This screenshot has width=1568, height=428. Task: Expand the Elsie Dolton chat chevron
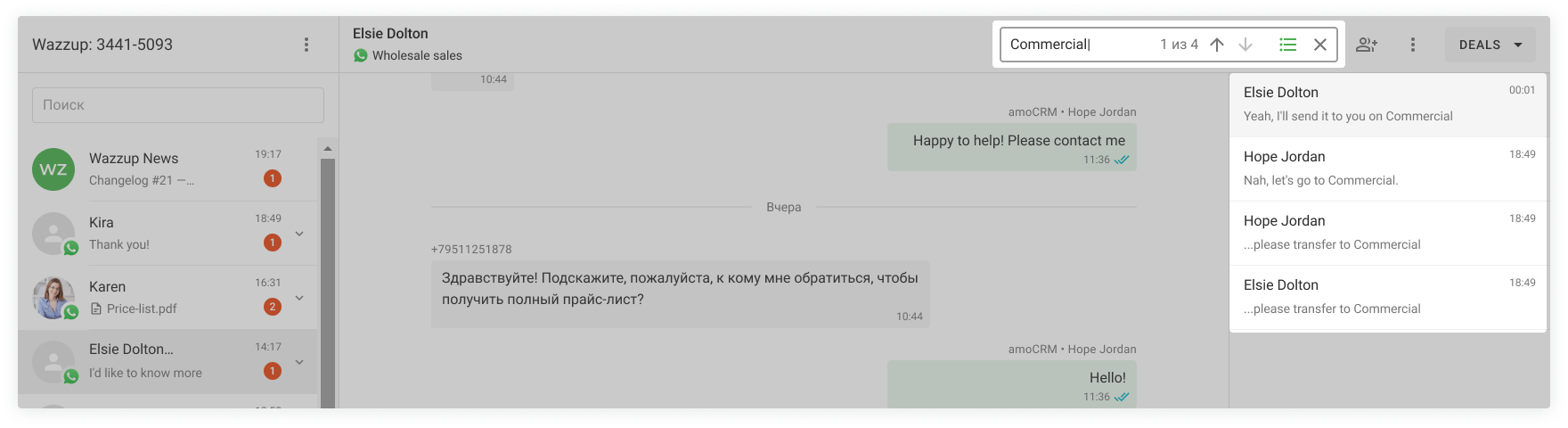point(299,362)
